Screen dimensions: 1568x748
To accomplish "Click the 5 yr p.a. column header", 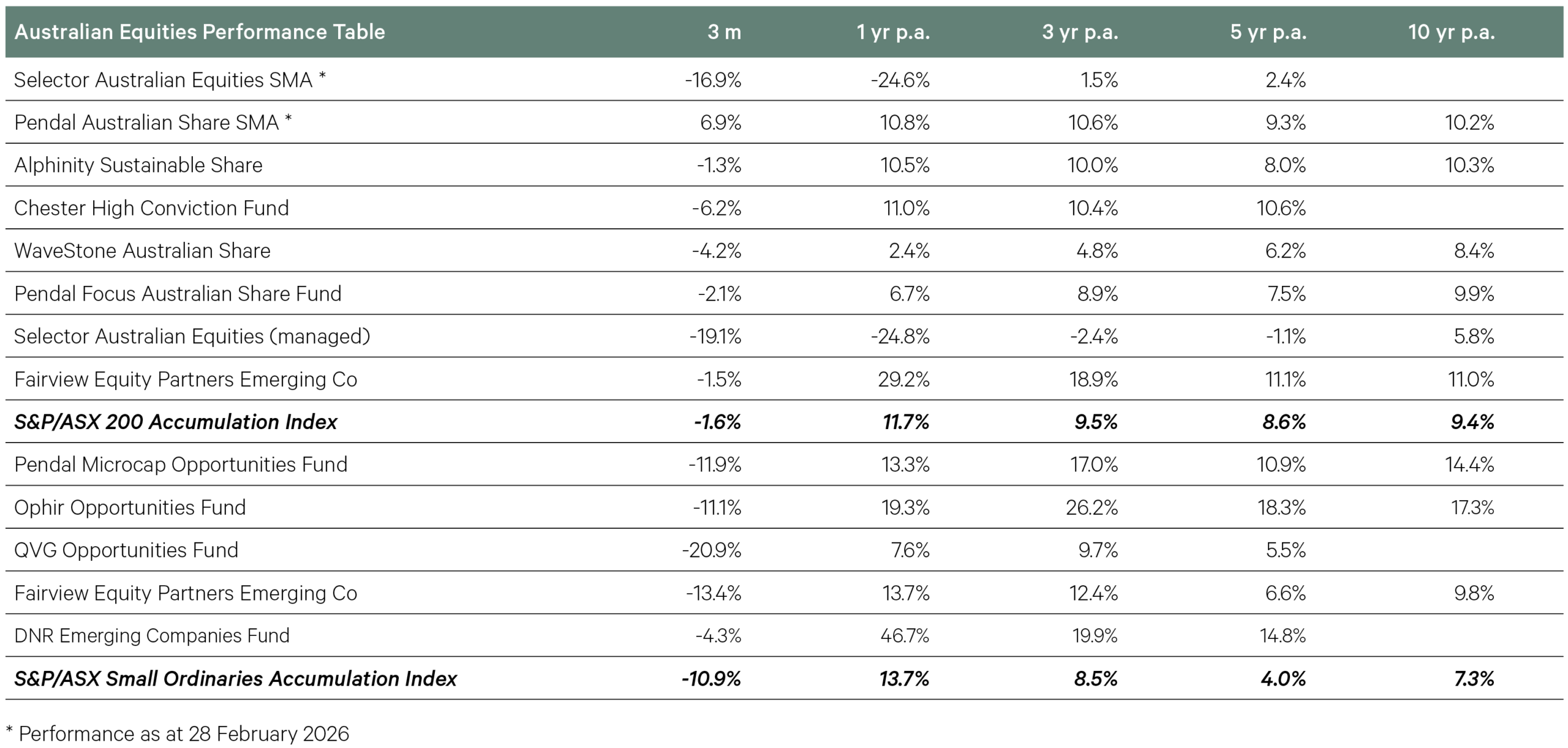I will [1268, 32].
